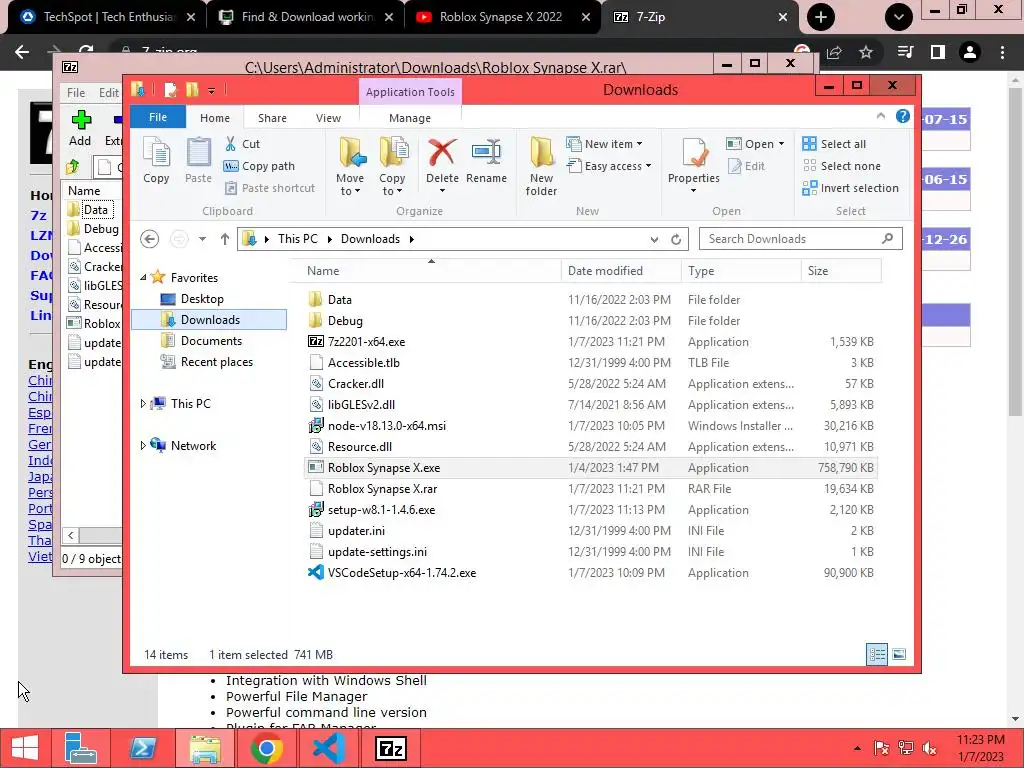Image resolution: width=1024 pixels, height=768 pixels.
Task: Sort by the Type column header
Action: click(741, 271)
